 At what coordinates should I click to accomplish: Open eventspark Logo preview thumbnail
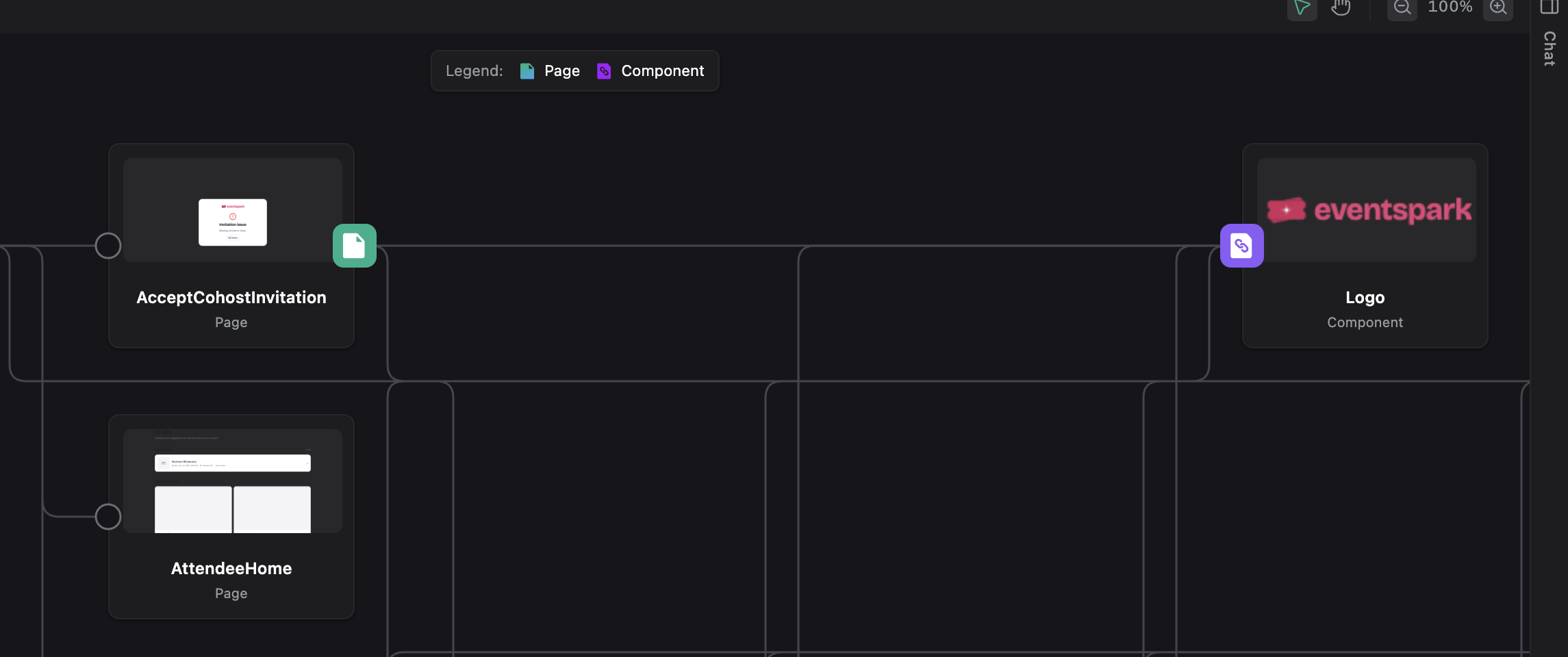click(x=1367, y=210)
